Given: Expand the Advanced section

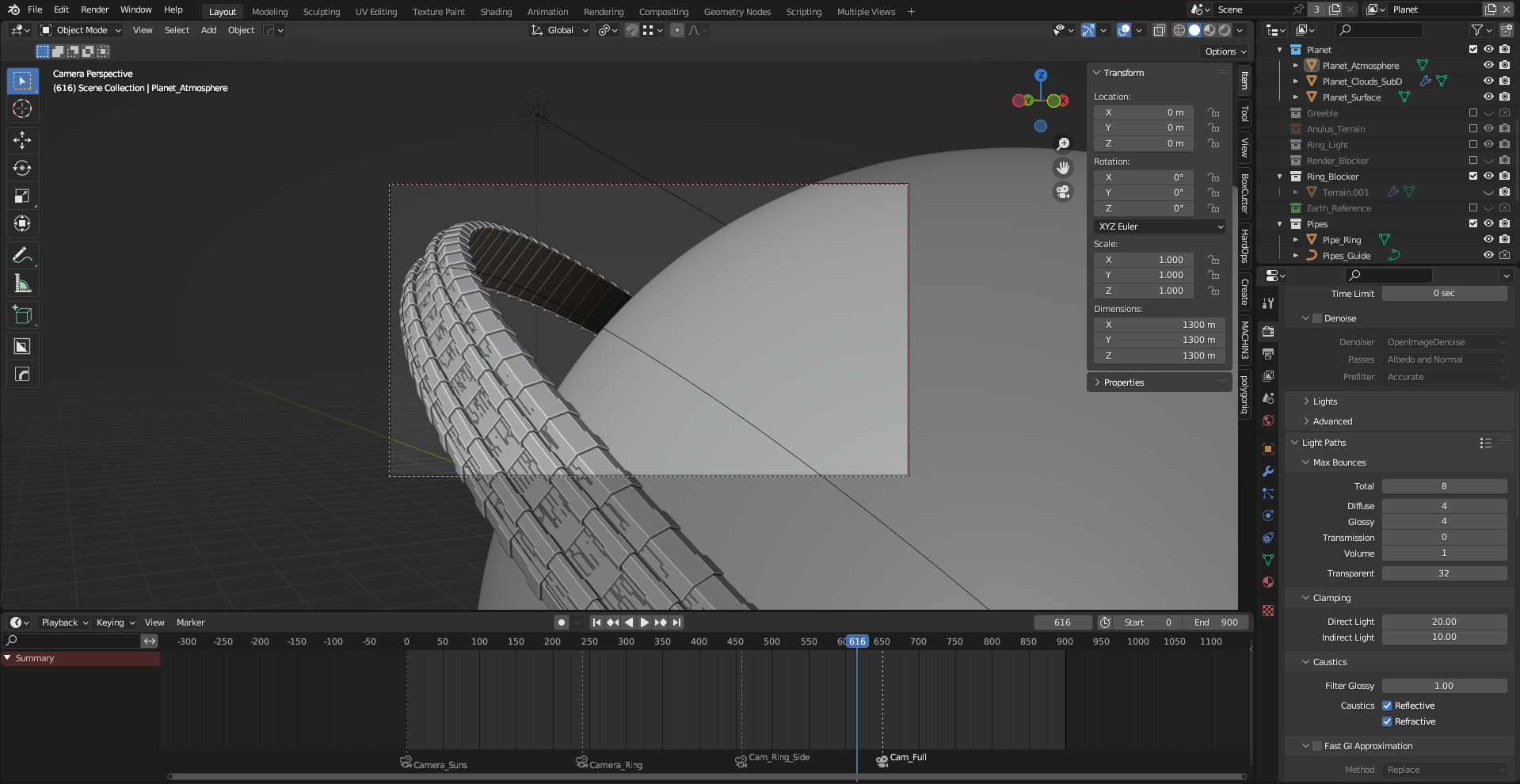Looking at the screenshot, I should 1332,421.
